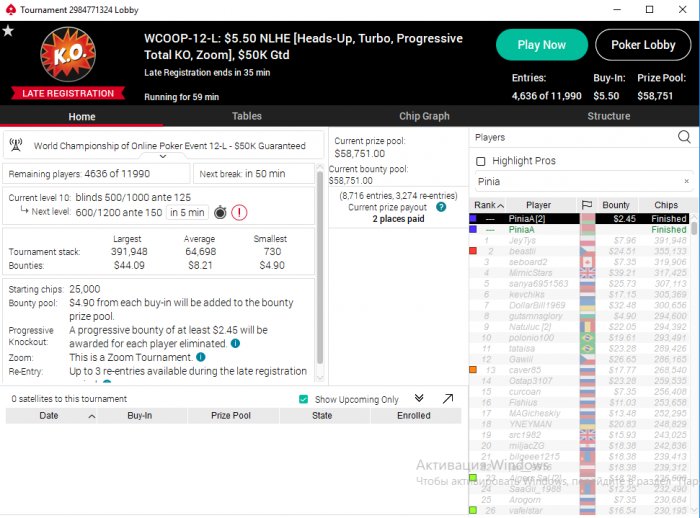
Task: Click the K.O. tournament logo
Action: click(x=68, y=54)
